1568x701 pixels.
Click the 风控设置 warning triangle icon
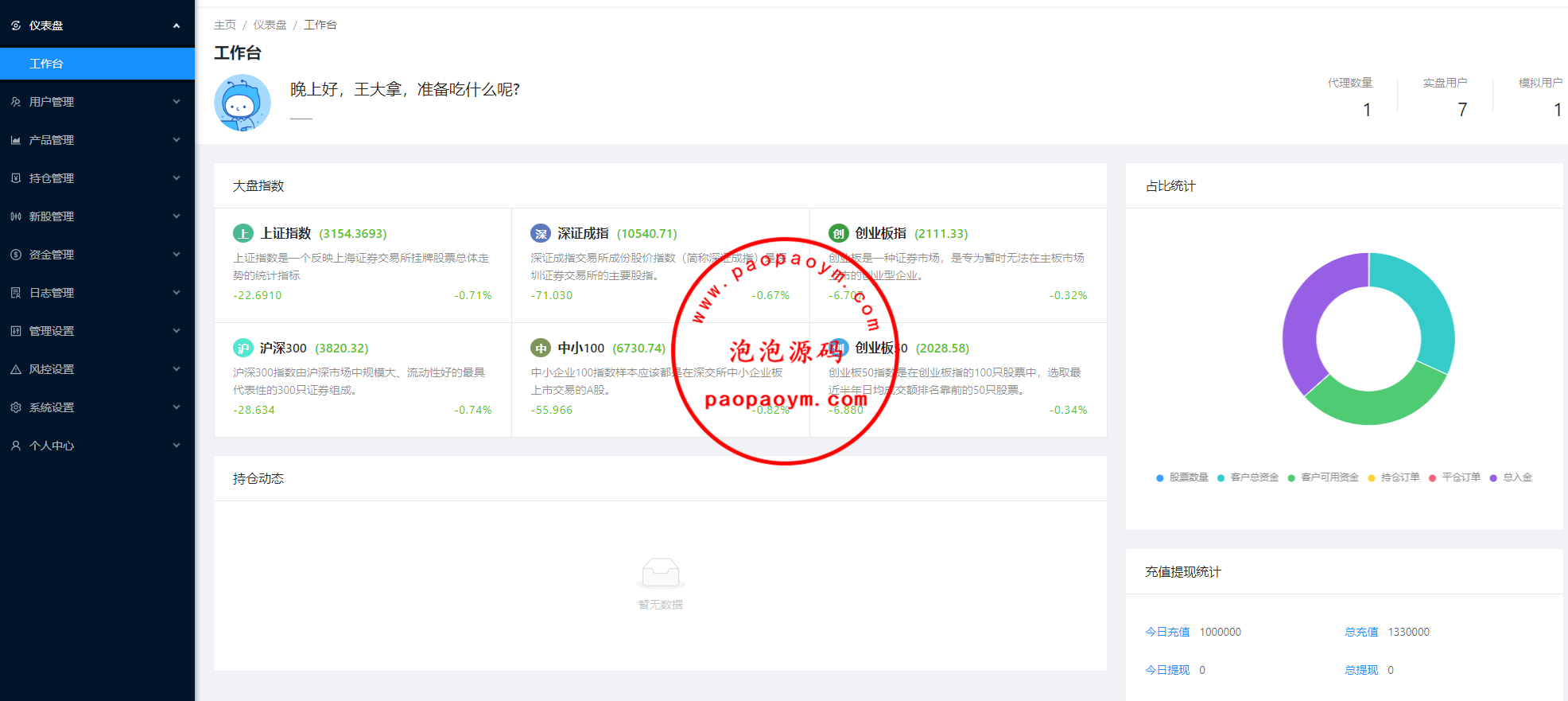(x=16, y=369)
